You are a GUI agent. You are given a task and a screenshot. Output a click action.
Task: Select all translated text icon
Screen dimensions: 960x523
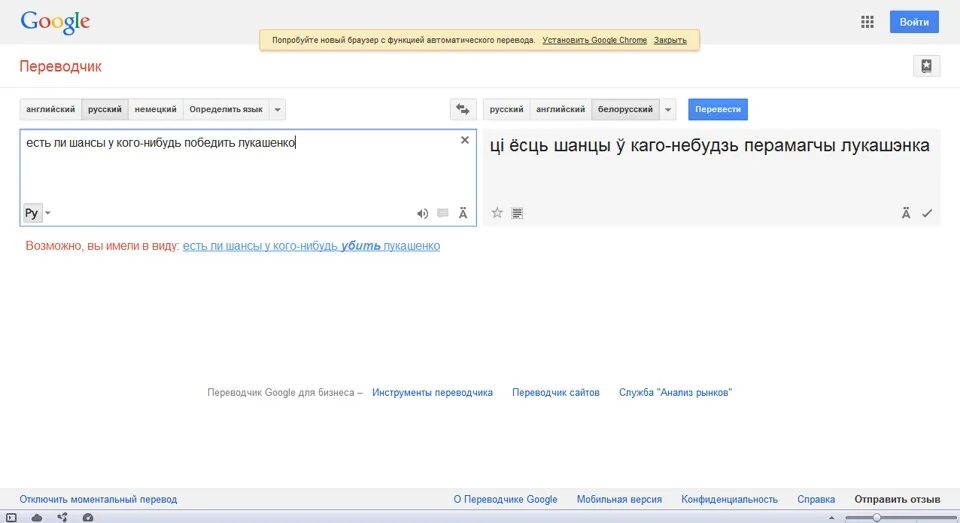tap(517, 213)
